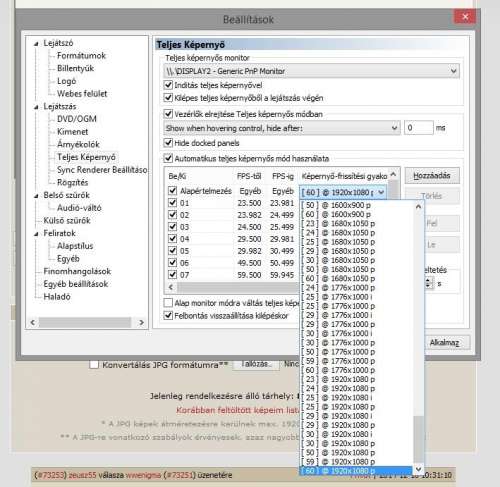Image resolution: width=500 pixels, height=487 pixels.
Task: Collapse the Belső szűrők tree node
Action: (x=36, y=195)
